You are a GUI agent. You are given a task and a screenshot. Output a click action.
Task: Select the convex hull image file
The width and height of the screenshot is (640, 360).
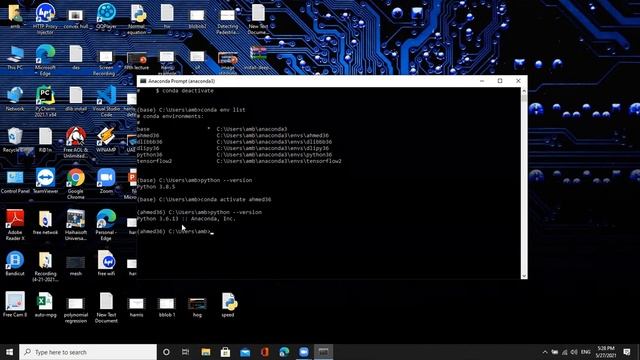tap(76, 19)
